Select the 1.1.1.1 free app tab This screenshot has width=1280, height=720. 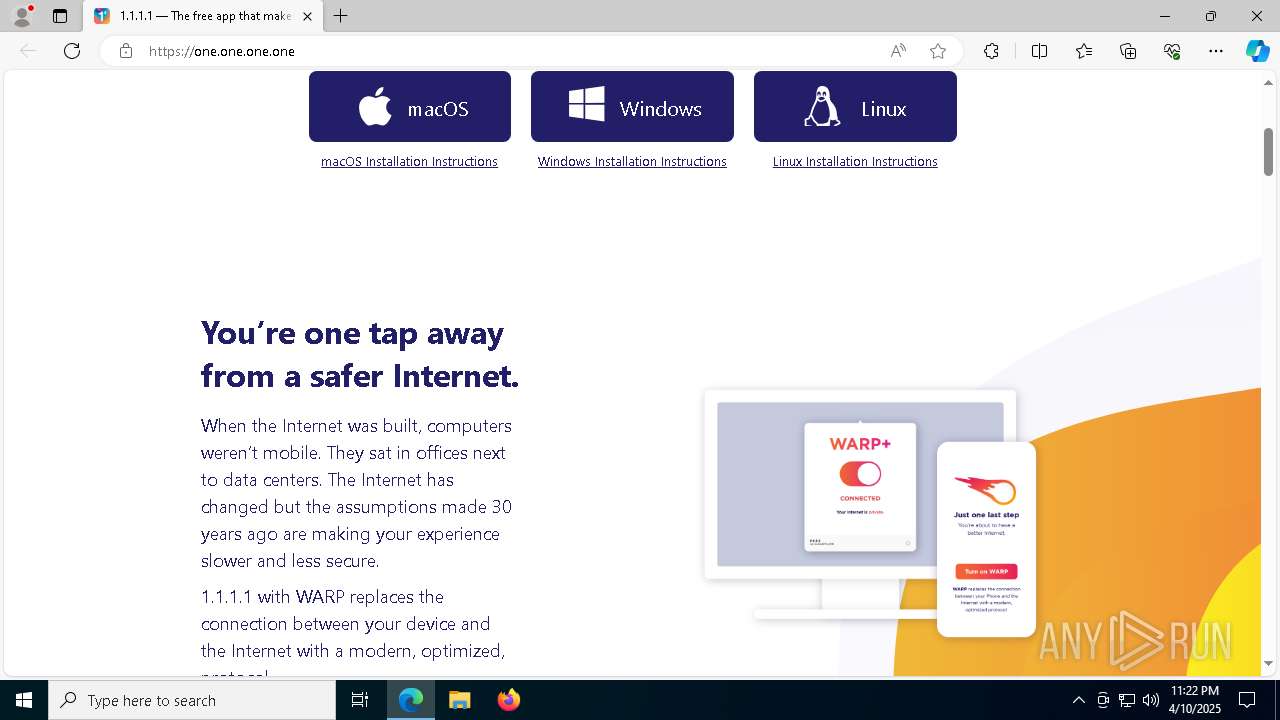tap(203, 16)
